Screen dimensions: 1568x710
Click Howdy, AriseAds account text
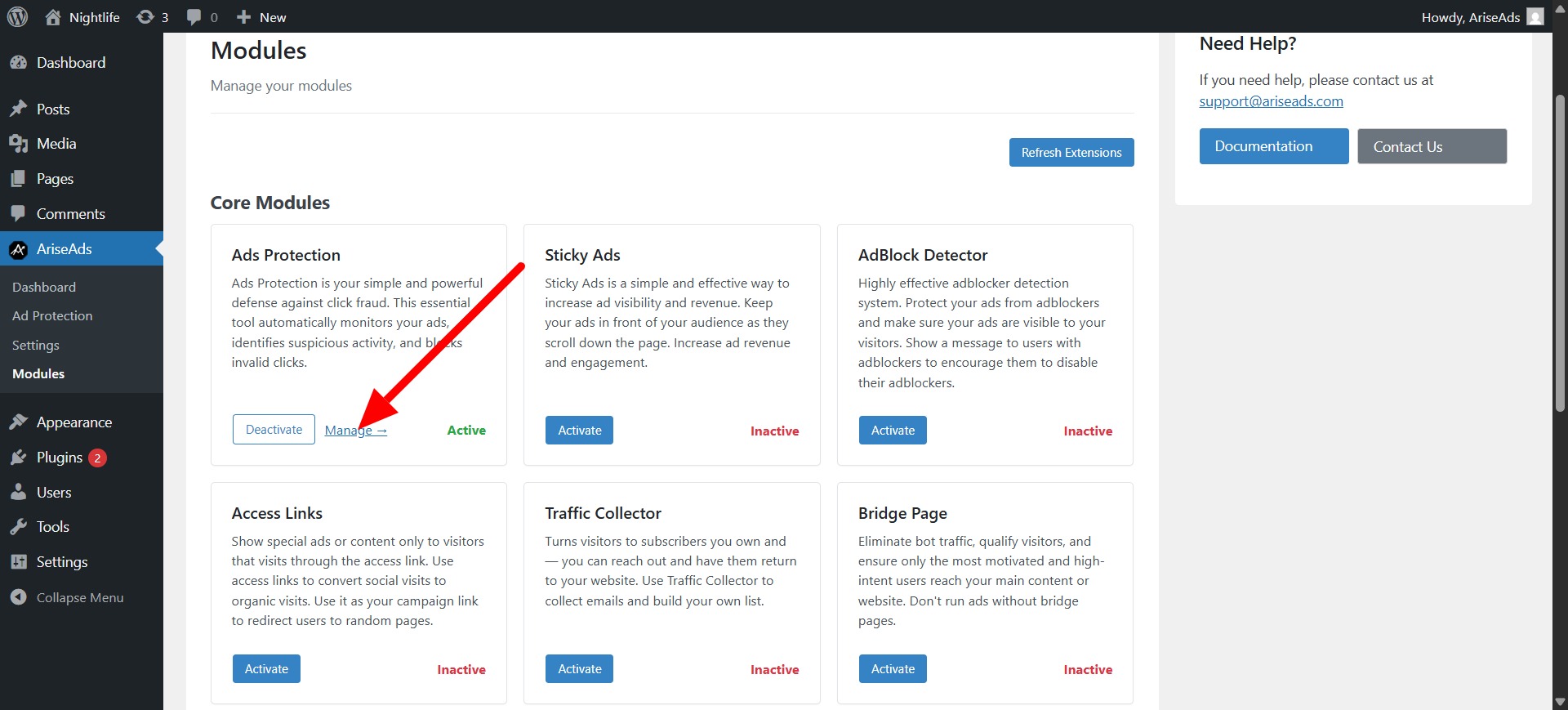click(x=1470, y=17)
